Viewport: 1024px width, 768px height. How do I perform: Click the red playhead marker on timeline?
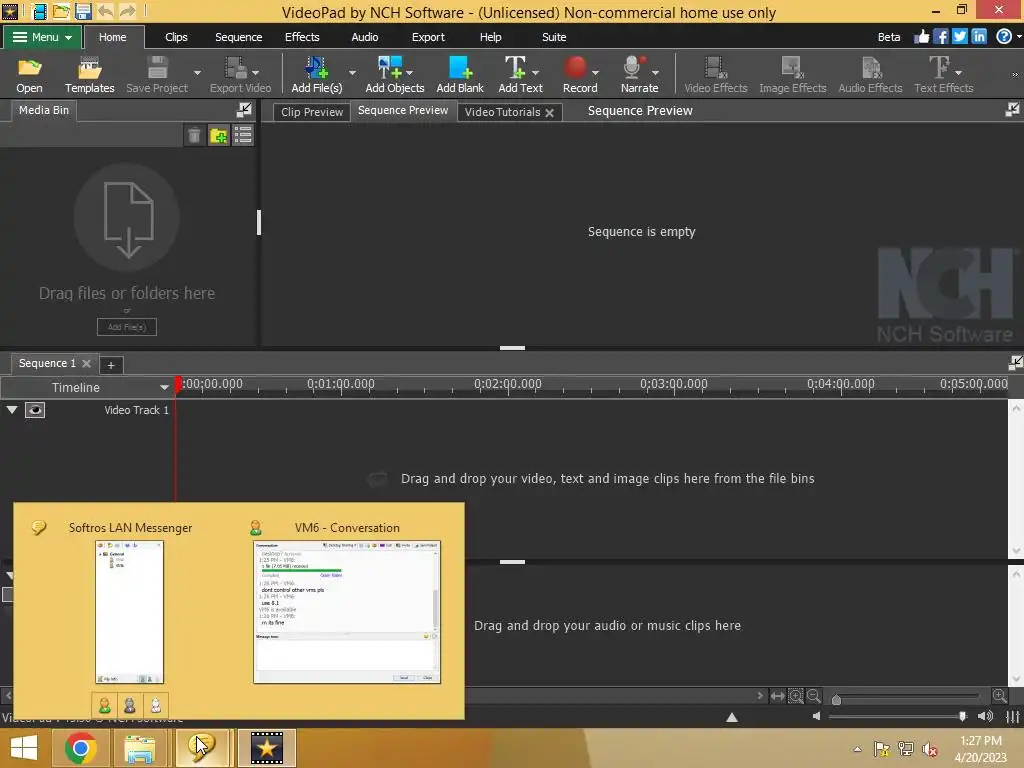click(178, 384)
